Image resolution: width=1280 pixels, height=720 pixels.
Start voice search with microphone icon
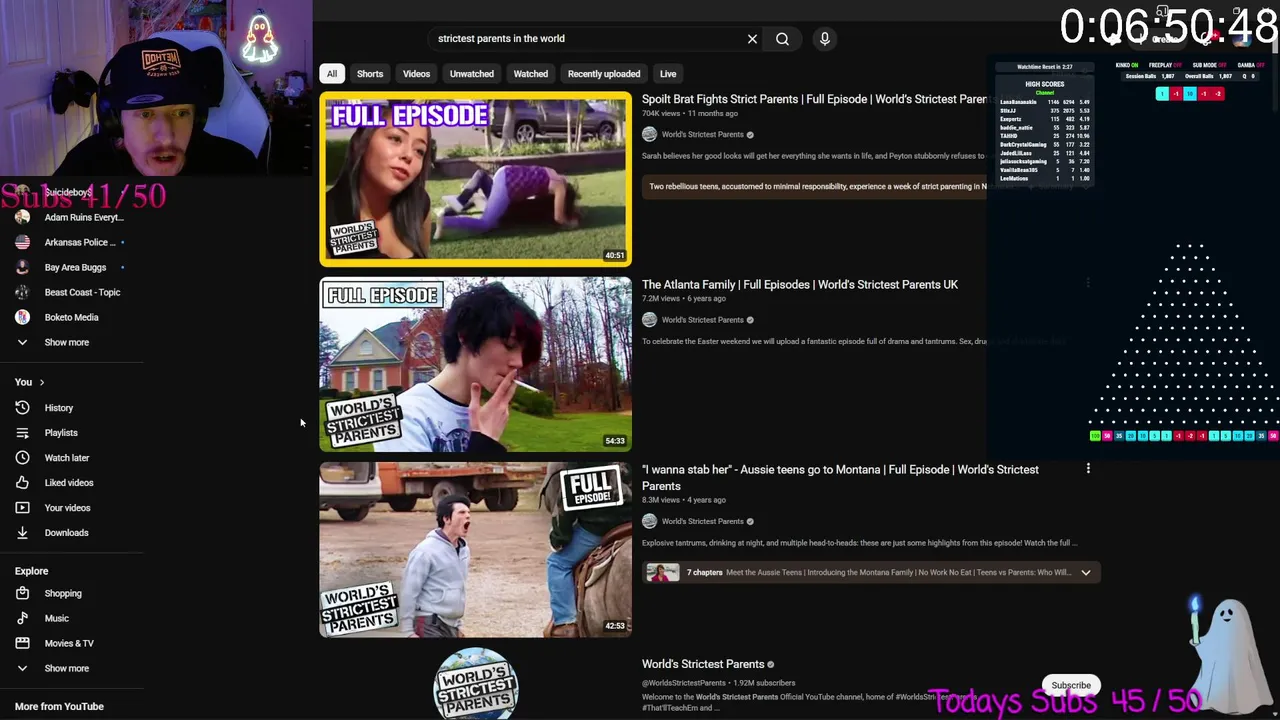point(825,39)
